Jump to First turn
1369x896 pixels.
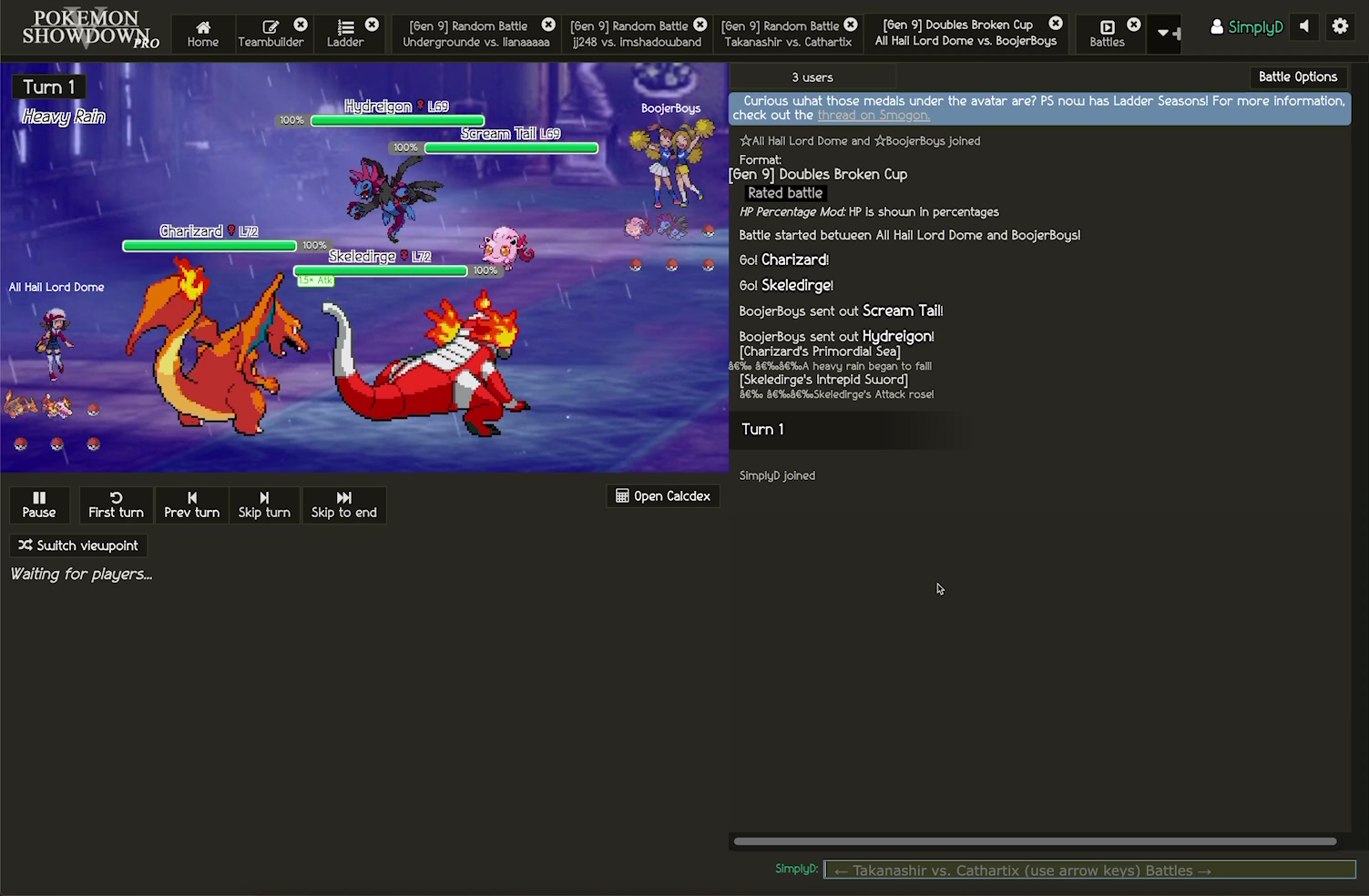(116, 504)
